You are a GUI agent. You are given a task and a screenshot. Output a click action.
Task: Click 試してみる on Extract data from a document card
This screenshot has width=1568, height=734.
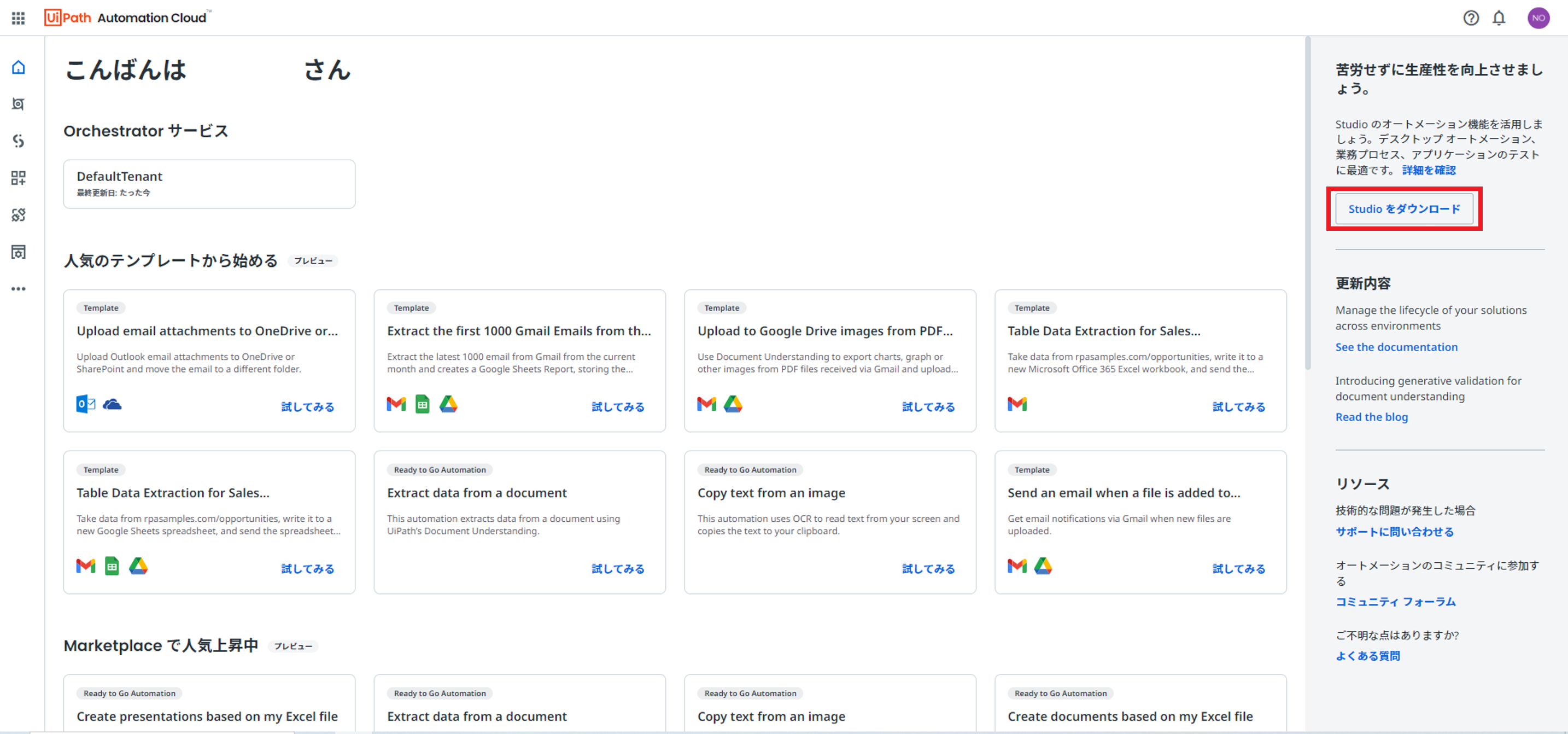tap(618, 568)
